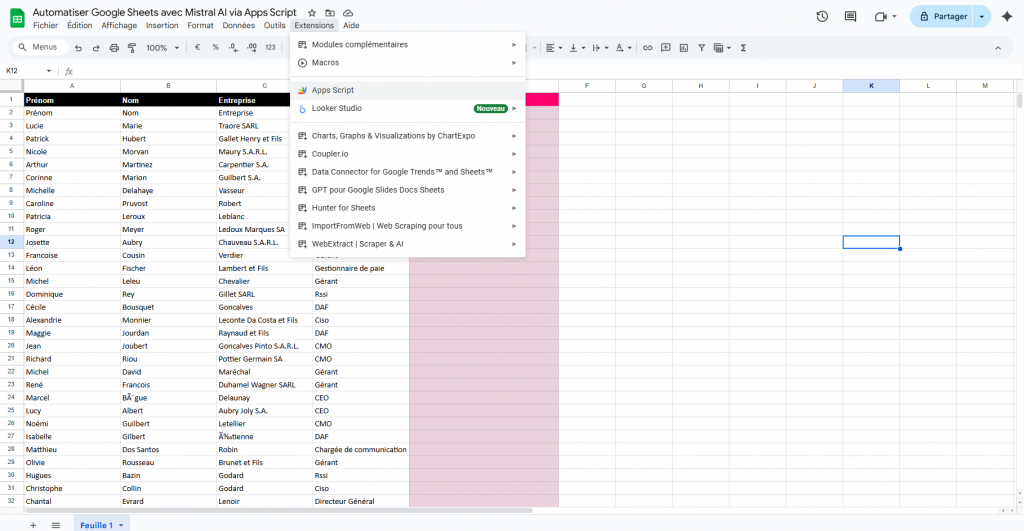Click the Partager share button
The image size is (1024, 531).
pos(942,17)
